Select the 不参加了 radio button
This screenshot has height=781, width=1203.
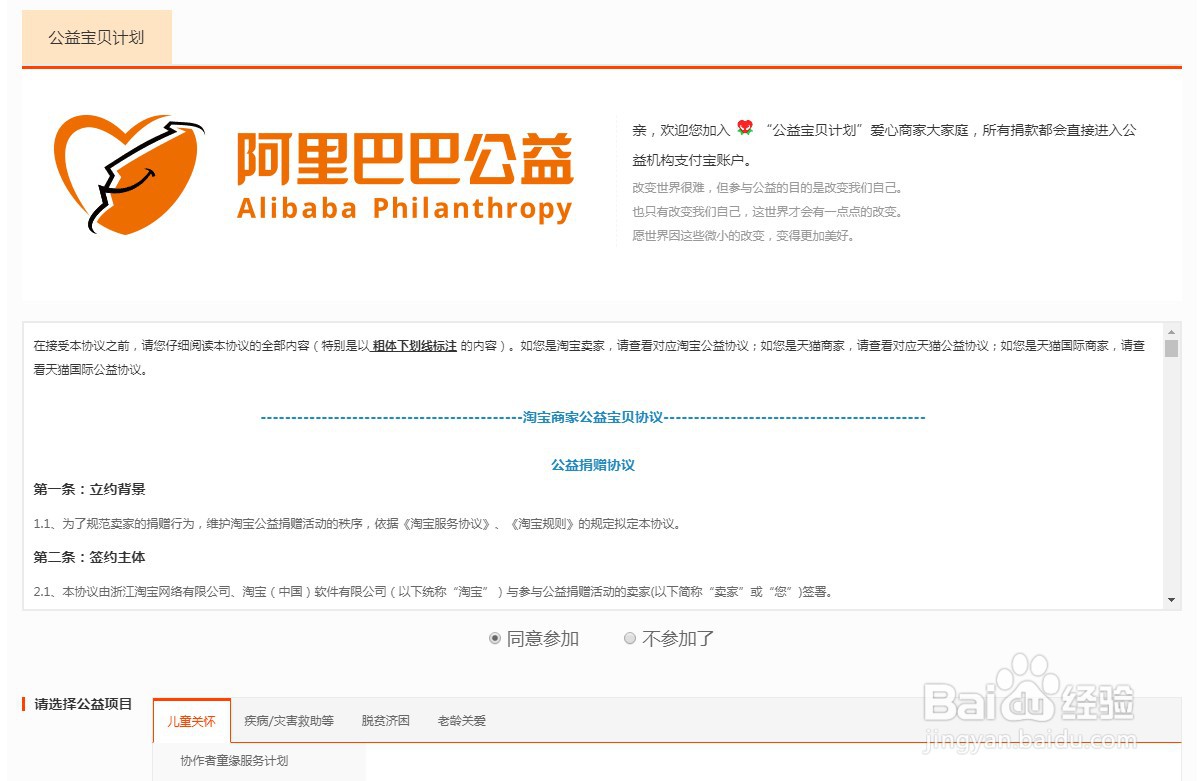tap(630, 638)
